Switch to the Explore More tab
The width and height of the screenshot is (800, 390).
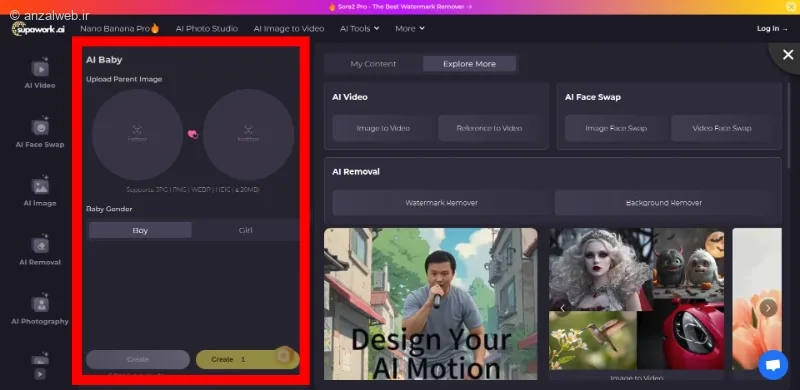[x=469, y=64]
